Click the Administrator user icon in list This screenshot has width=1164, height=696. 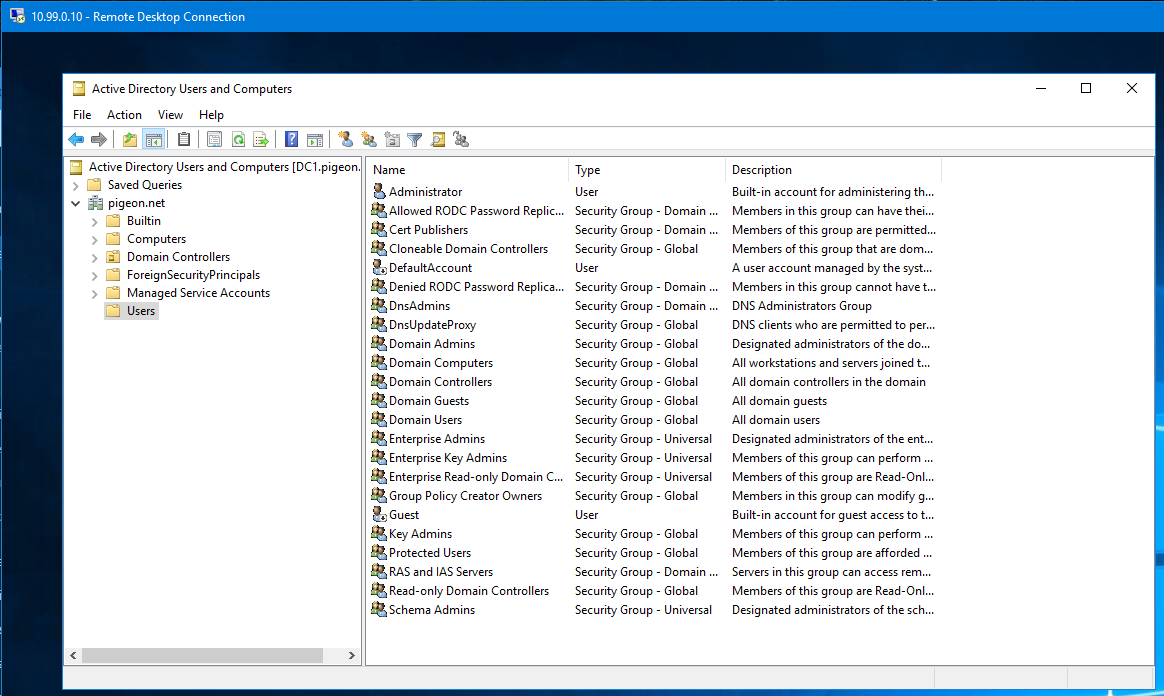379,191
